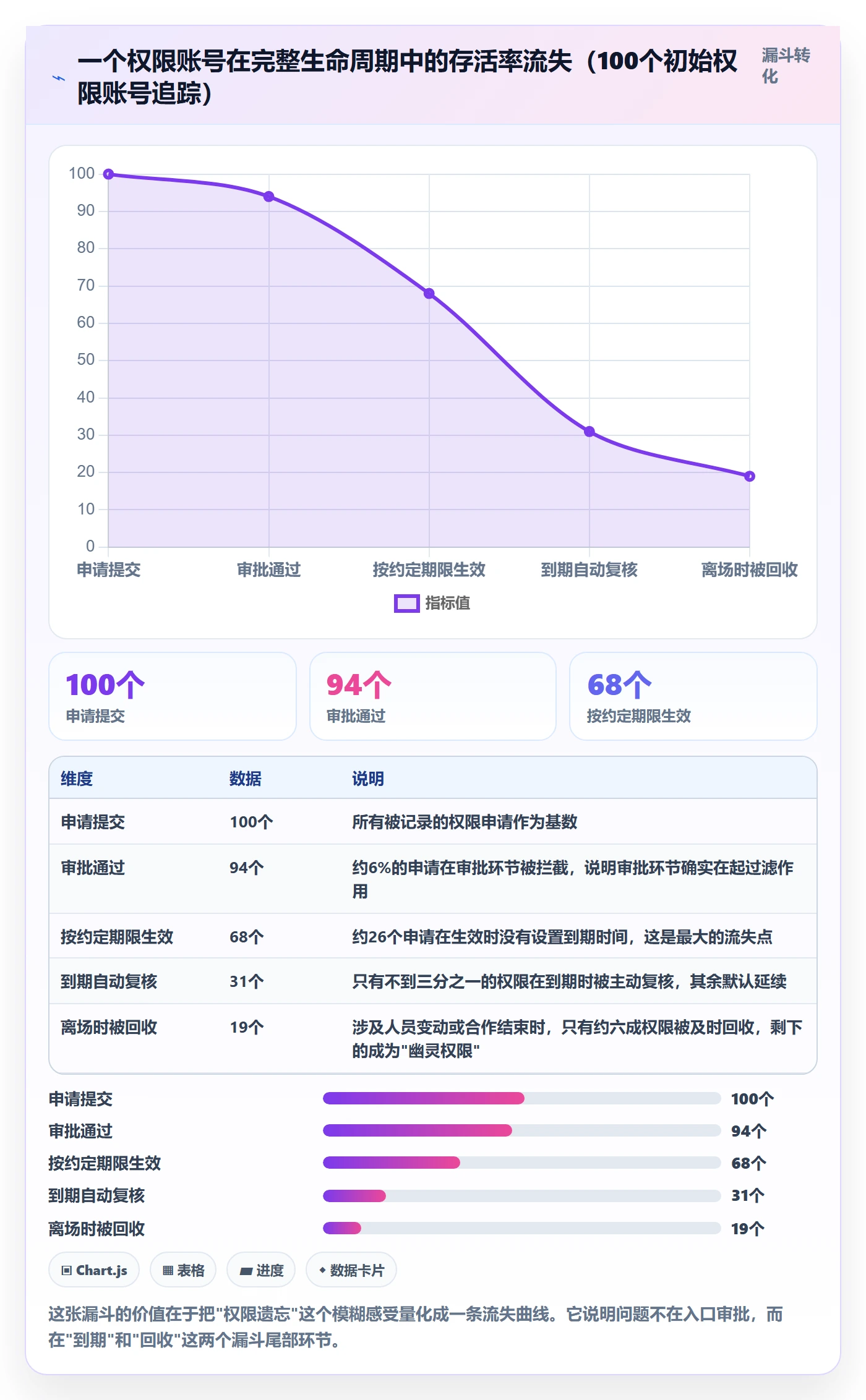Click the 漏斗转化 tag in header

[x=786, y=66]
